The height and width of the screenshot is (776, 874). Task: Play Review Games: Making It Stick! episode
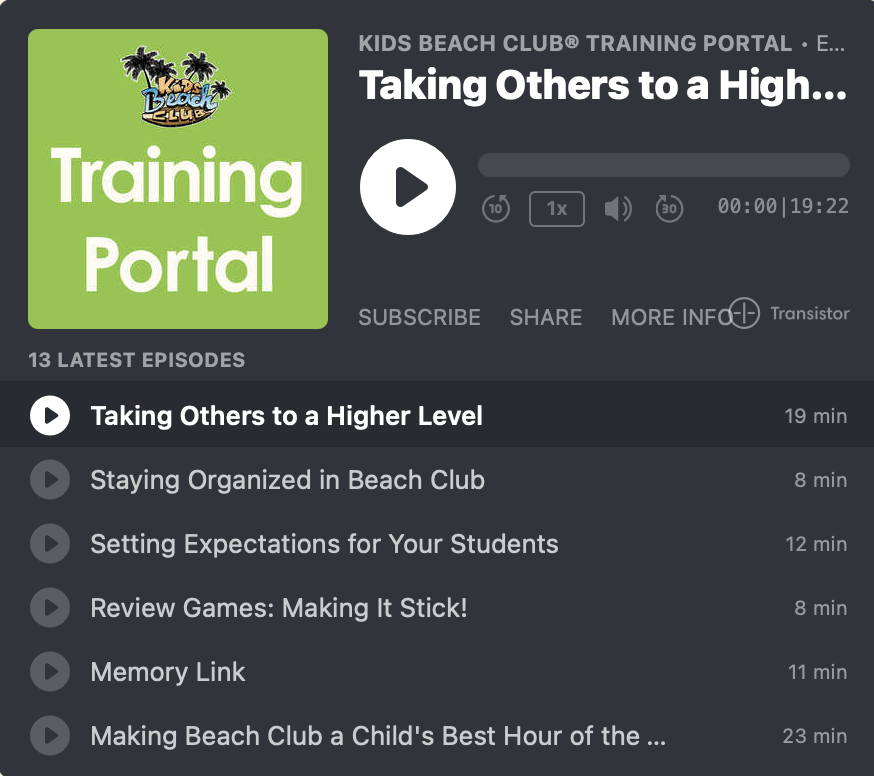tap(50, 608)
